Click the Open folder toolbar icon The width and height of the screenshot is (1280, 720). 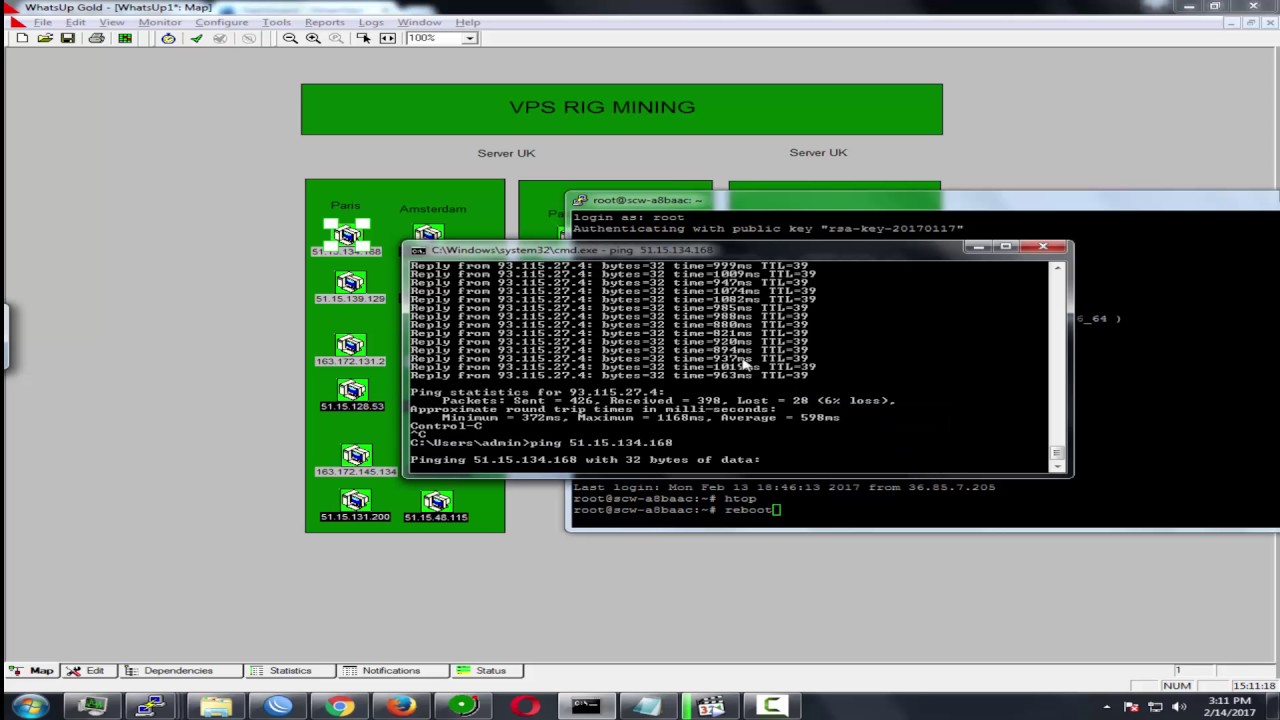coord(45,38)
